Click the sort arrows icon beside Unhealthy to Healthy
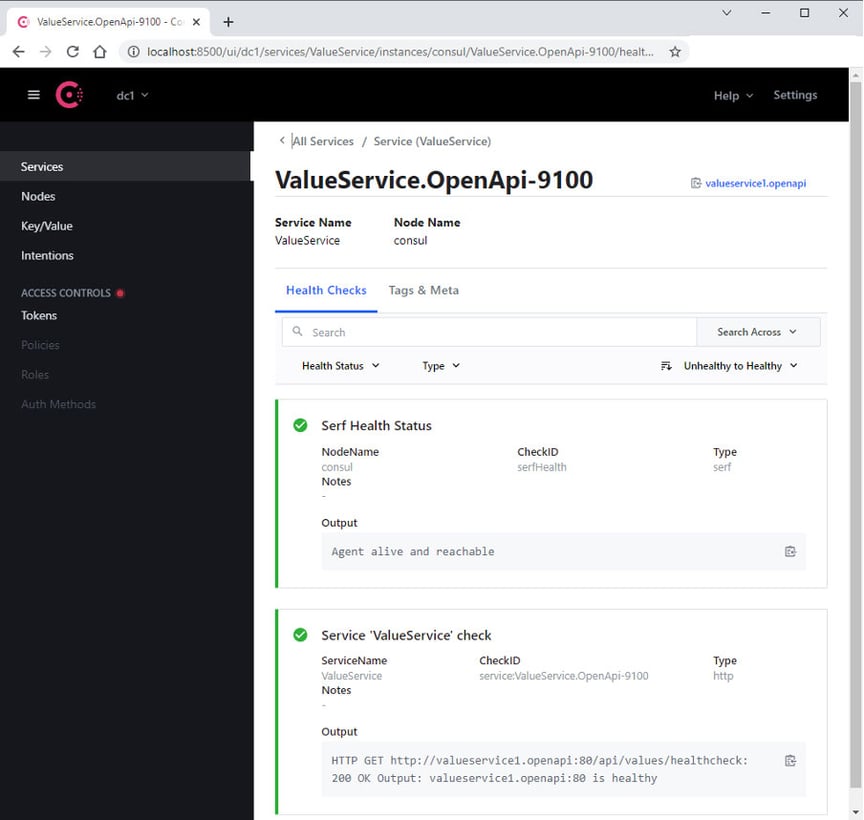 [667, 366]
